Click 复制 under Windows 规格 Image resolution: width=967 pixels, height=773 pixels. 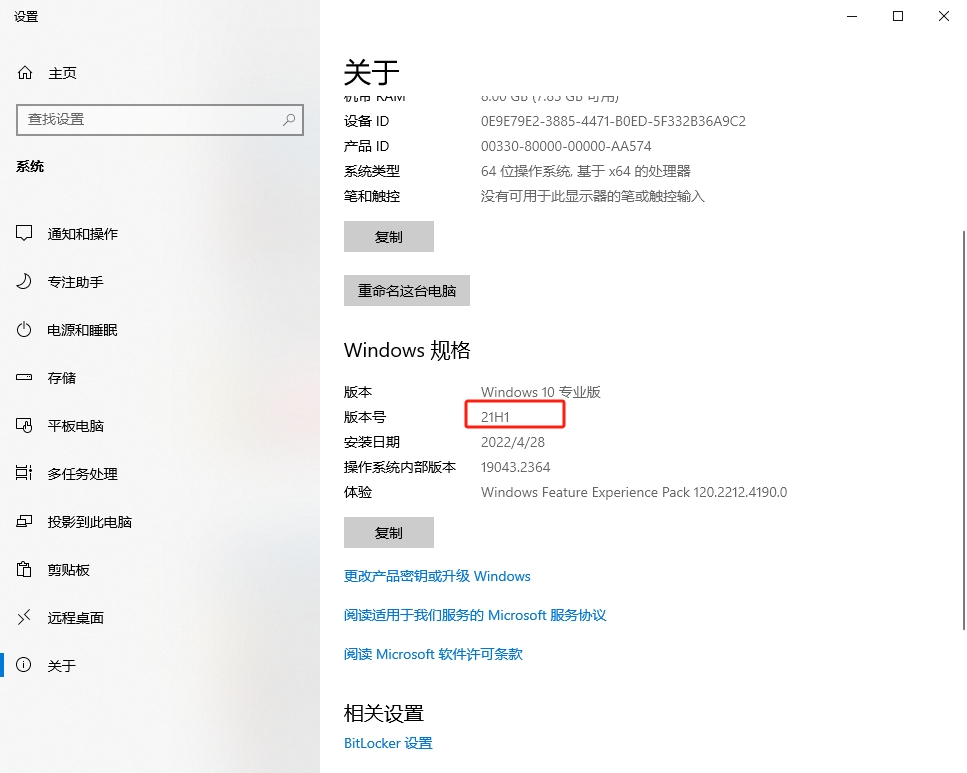pos(388,532)
